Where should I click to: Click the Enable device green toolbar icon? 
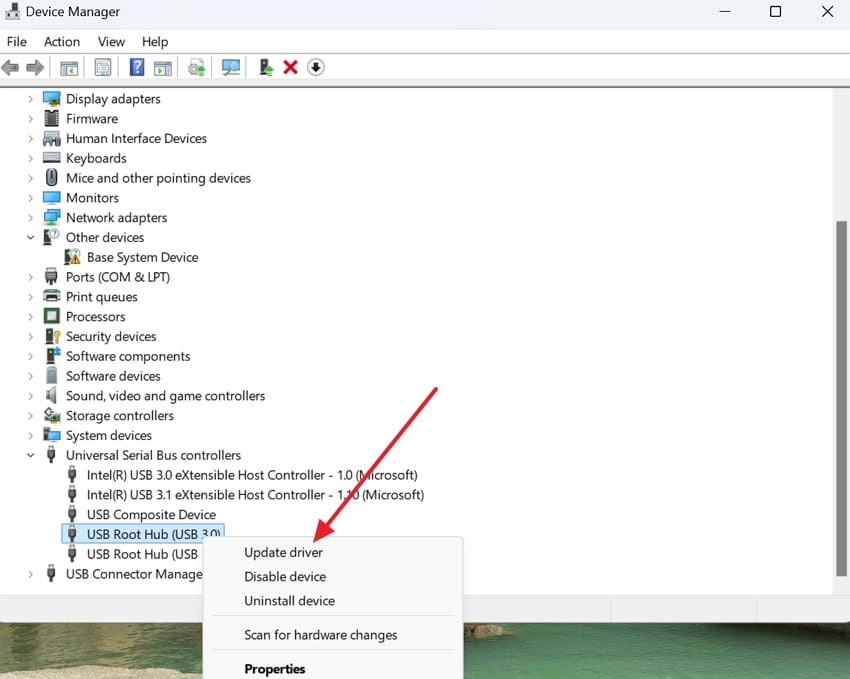click(x=266, y=67)
